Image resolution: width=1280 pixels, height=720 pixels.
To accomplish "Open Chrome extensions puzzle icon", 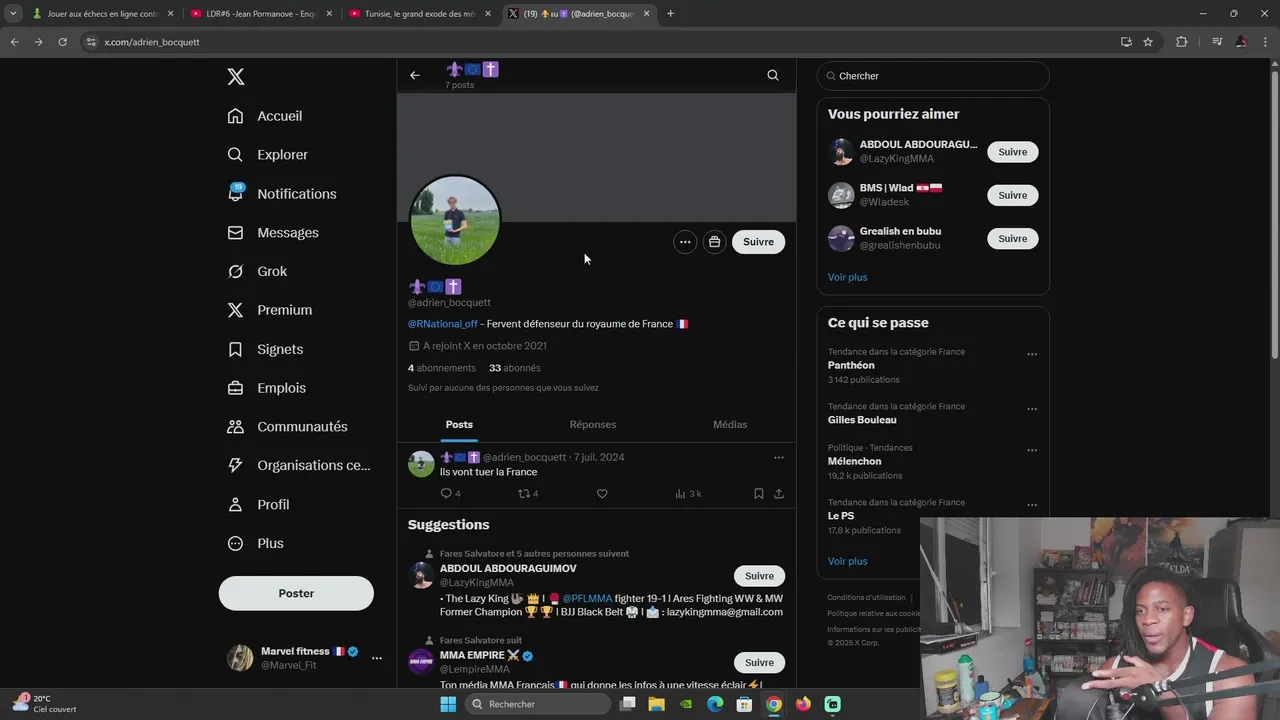I will (1182, 42).
